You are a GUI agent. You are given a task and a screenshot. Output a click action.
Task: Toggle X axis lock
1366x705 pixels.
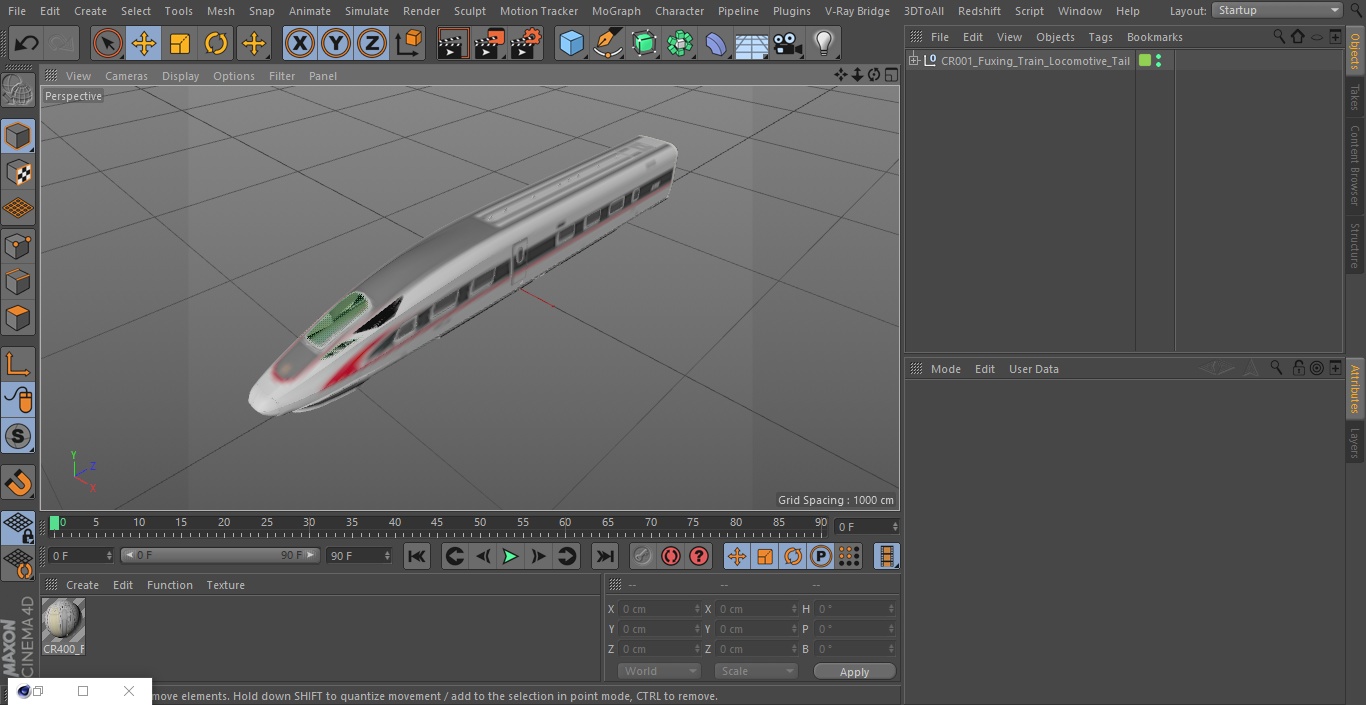(x=299, y=43)
